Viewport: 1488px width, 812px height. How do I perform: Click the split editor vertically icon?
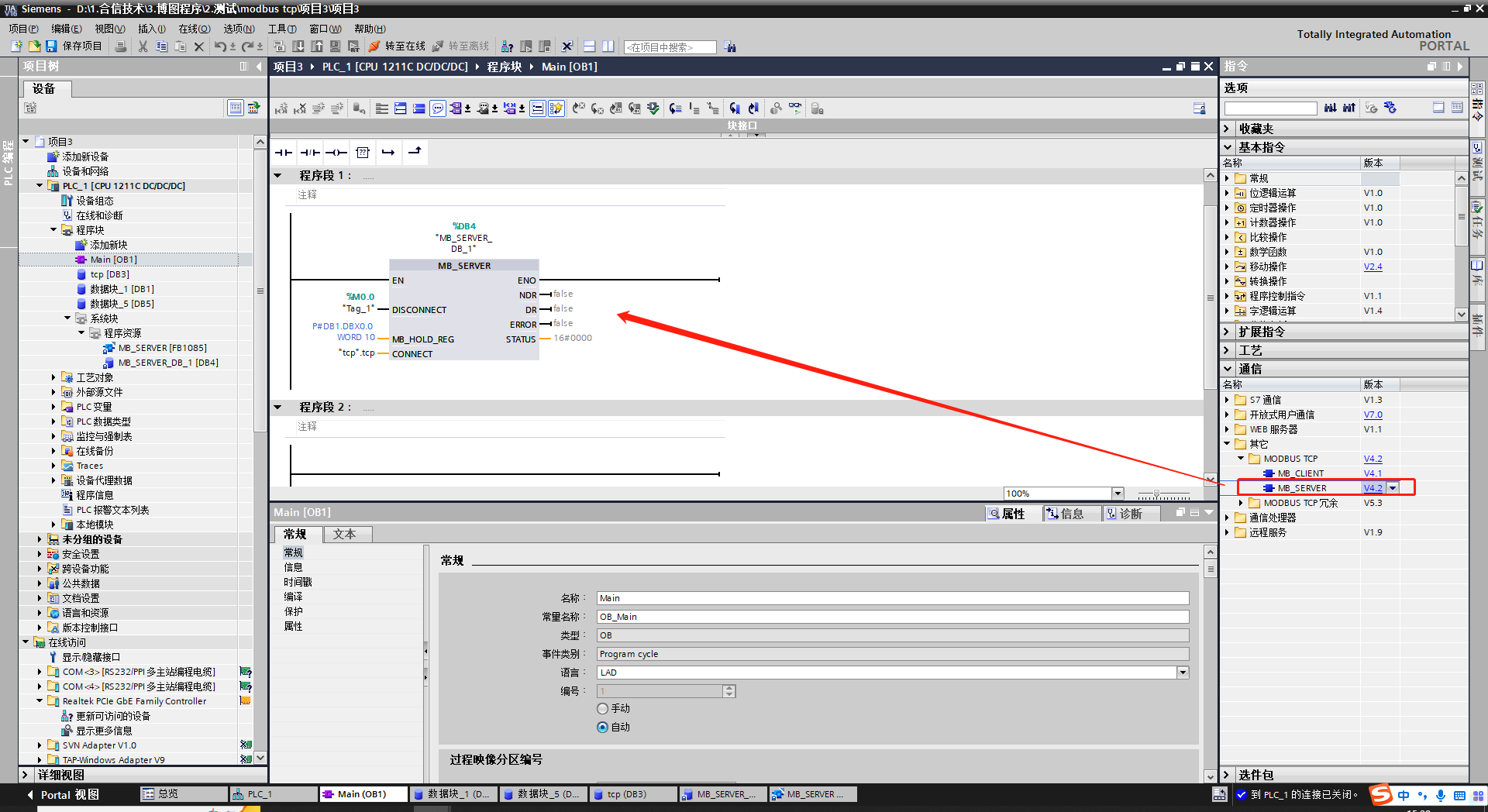tap(608, 46)
